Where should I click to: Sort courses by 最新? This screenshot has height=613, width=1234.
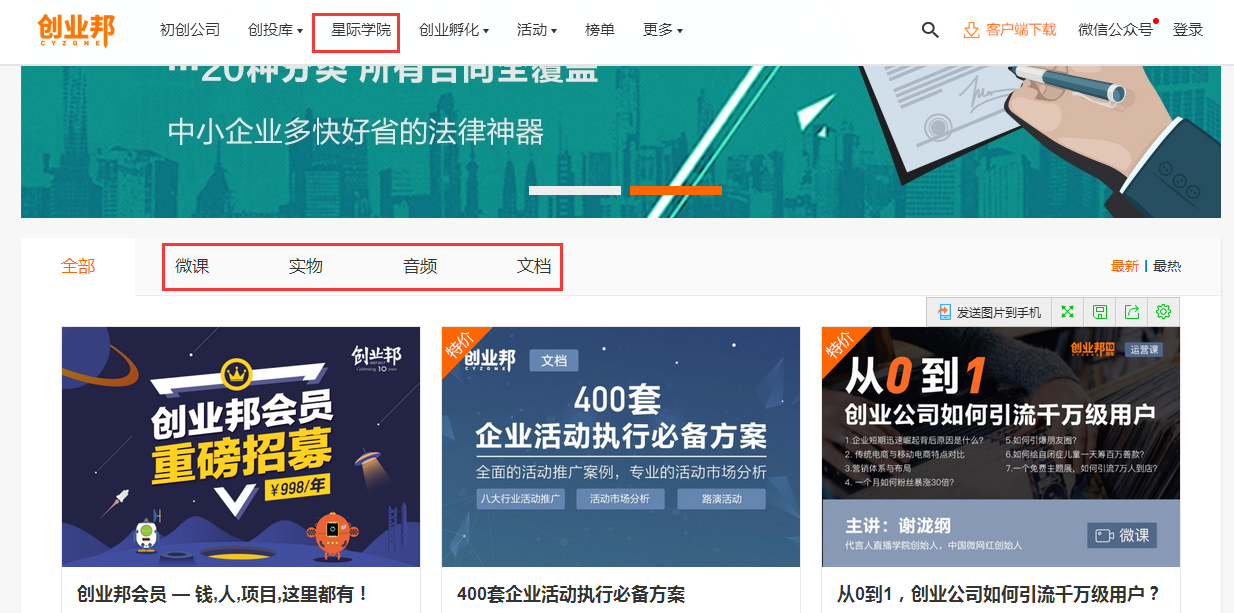[x=1125, y=266]
